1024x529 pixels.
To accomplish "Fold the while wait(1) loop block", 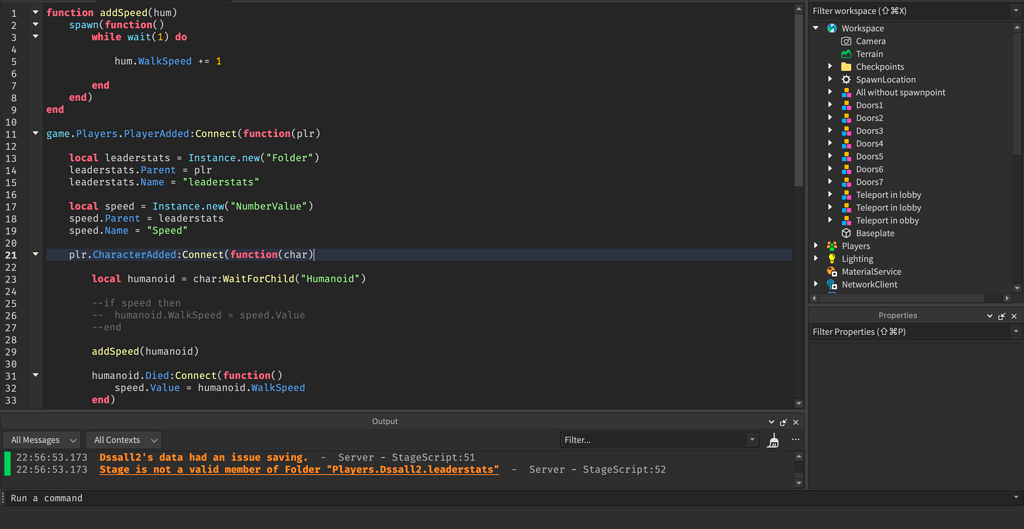I will 36,37.
